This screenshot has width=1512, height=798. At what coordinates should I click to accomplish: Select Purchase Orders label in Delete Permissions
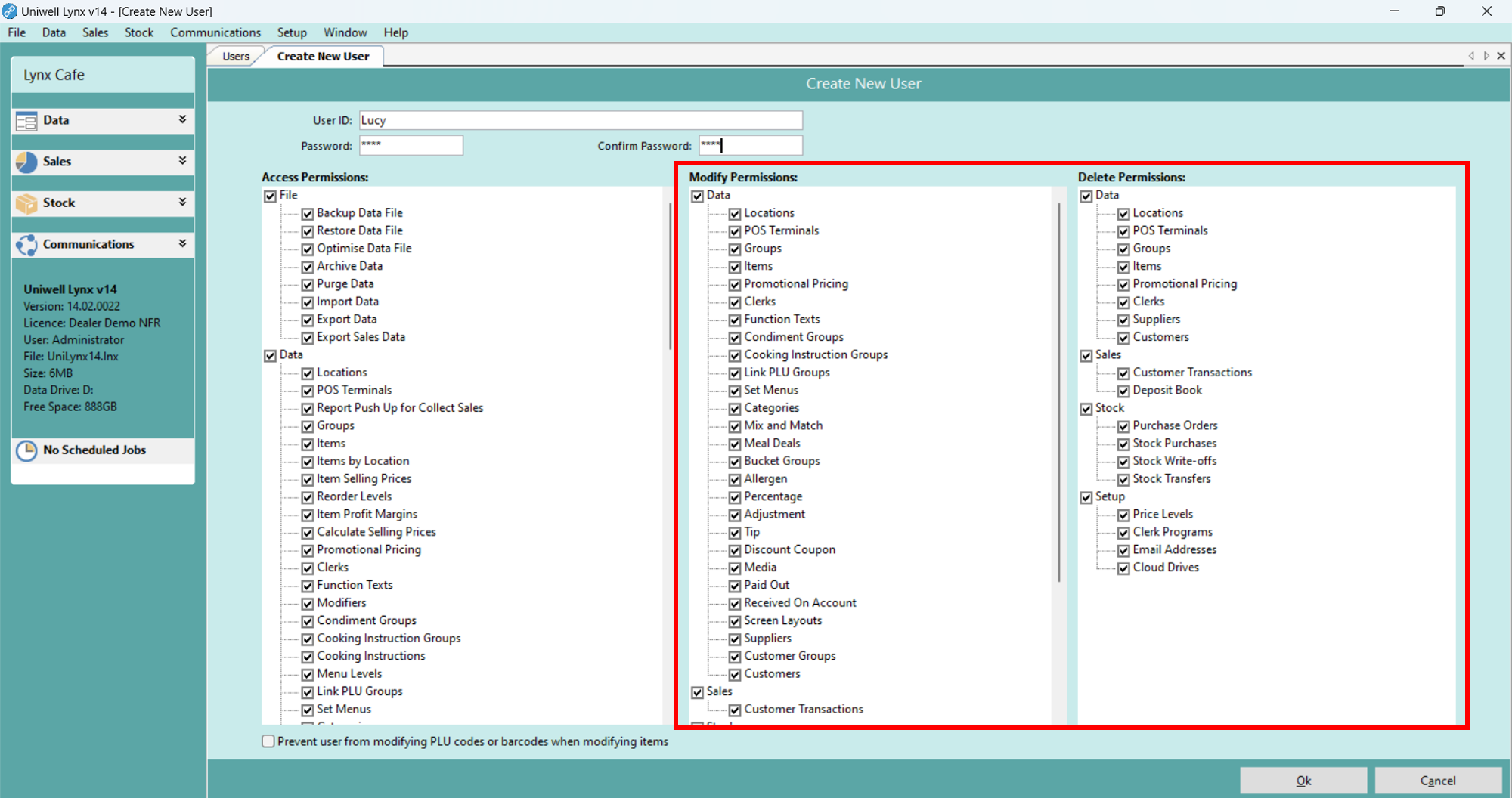click(1175, 425)
